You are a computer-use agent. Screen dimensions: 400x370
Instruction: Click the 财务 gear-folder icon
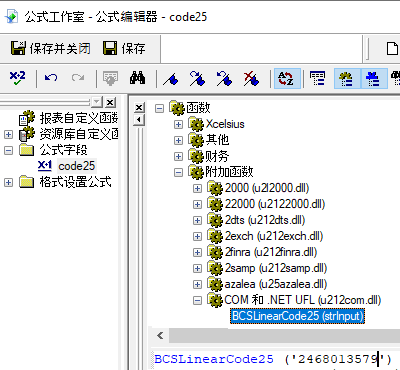[x=196, y=156]
